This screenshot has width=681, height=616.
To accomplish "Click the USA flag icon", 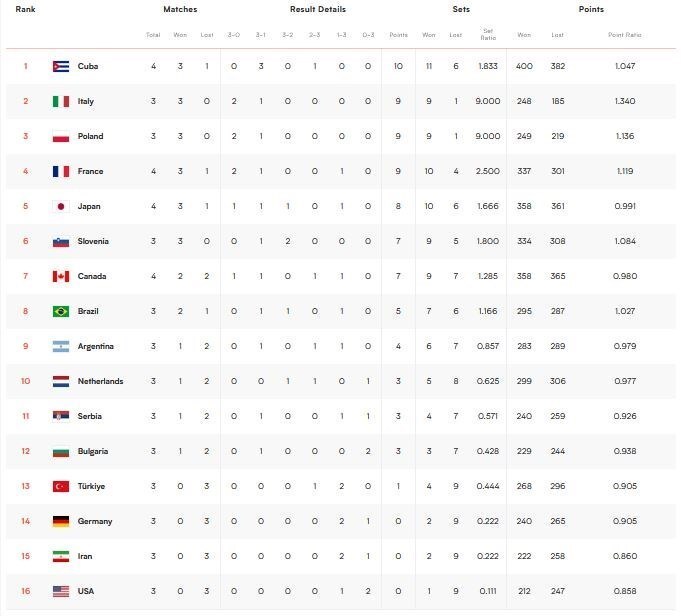I will click(x=60, y=591).
